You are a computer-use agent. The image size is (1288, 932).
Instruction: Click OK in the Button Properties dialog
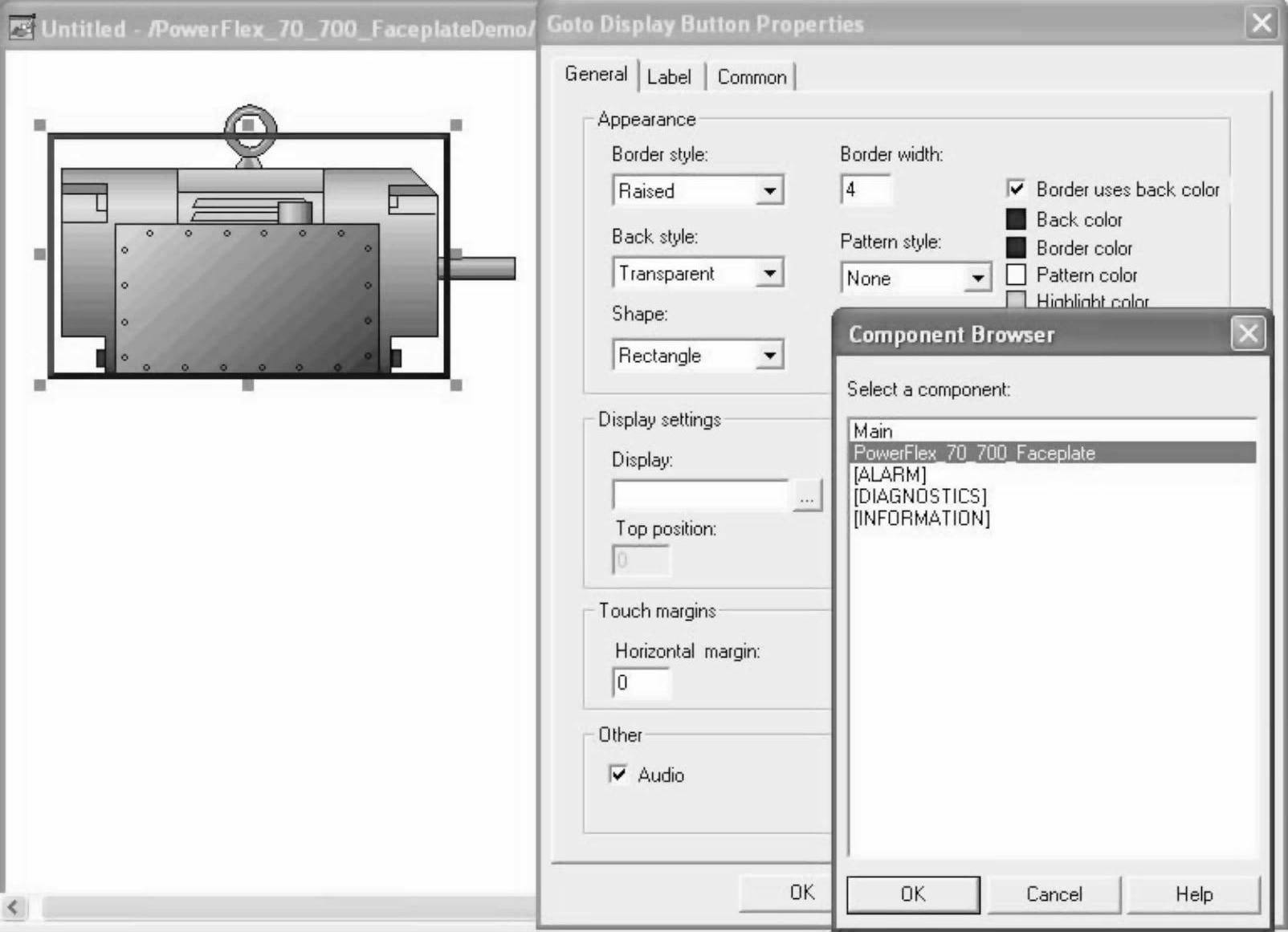point(786,893)
